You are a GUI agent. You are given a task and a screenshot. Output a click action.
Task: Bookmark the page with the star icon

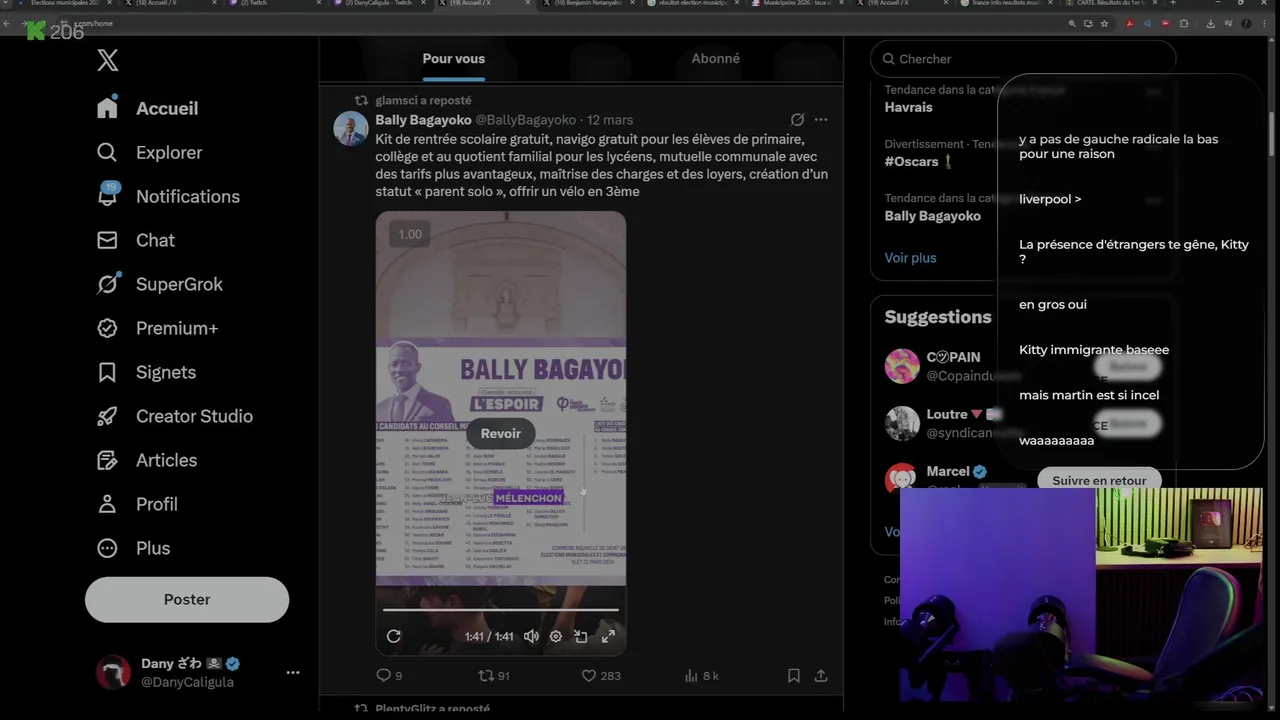click(x=1105, y=23)
